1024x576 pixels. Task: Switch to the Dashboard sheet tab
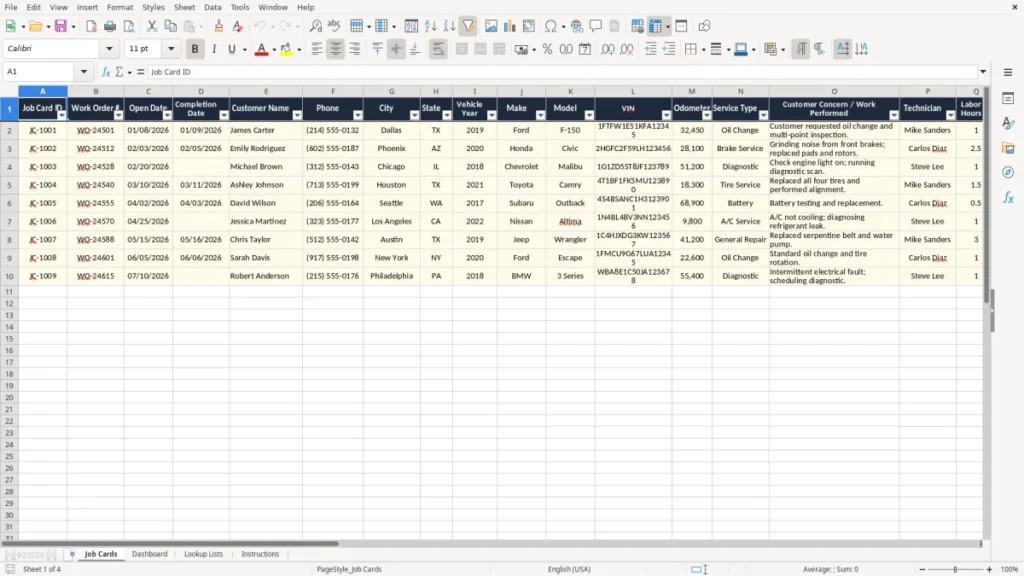pos(150,554)
